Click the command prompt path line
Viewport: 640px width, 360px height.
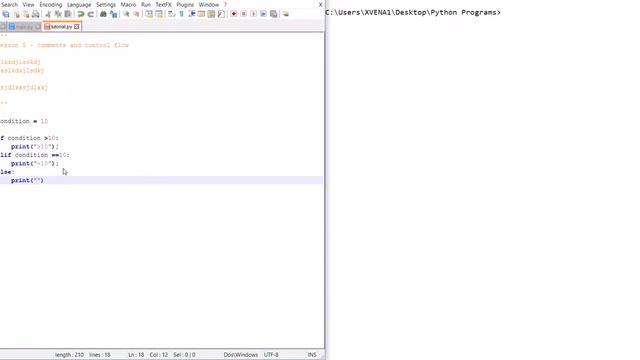(413, 13)
